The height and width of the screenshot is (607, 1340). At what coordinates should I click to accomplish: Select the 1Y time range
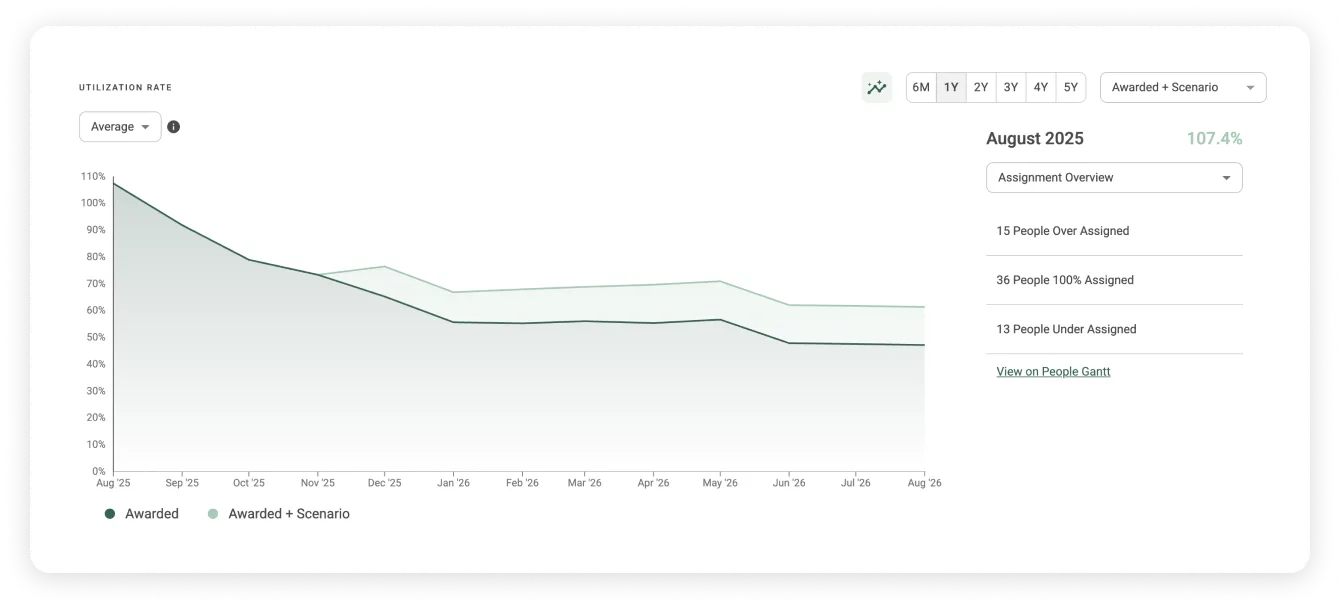tap(951, 87)
